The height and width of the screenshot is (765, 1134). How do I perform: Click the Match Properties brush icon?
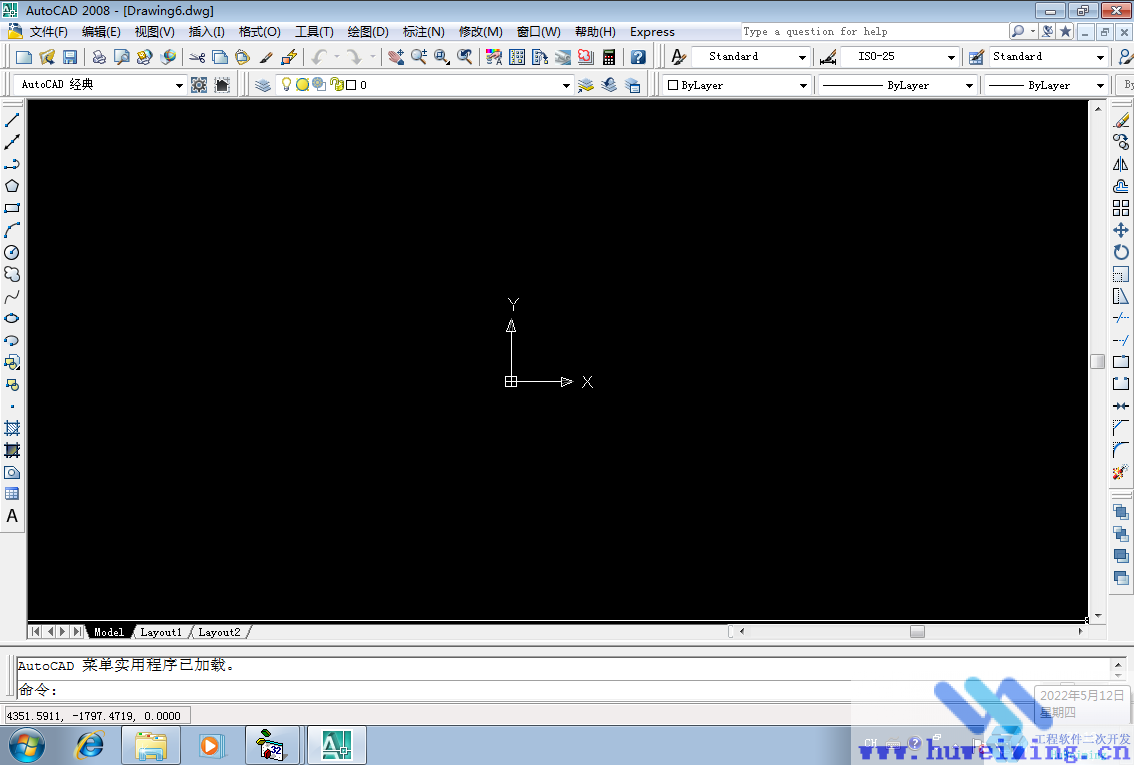(266, 57)
